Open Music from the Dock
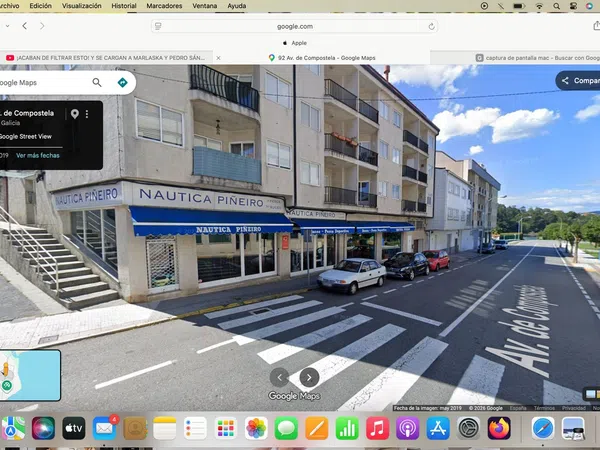This screenshot has width=600, height=450. point(377,428)
